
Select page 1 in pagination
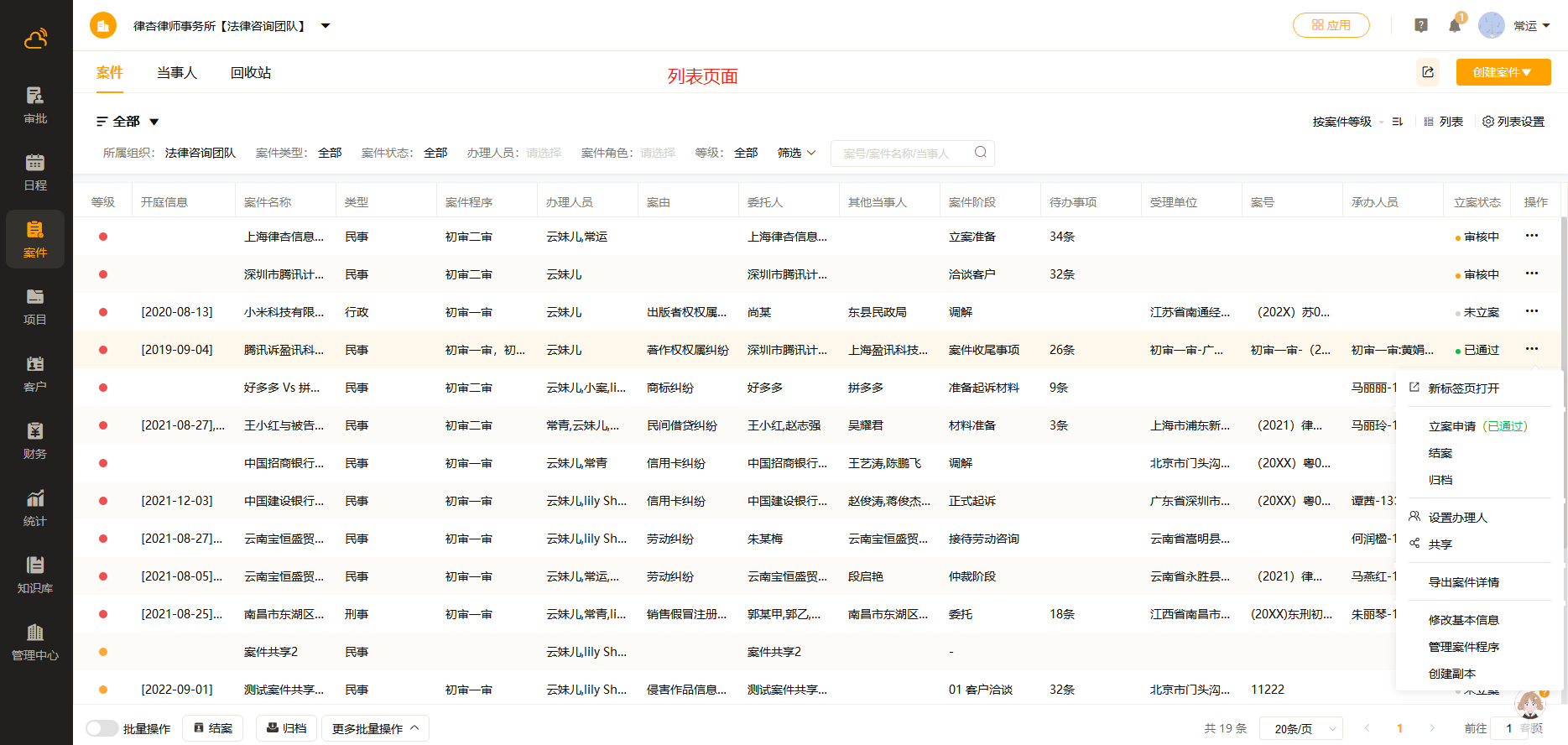(1399, 728)
